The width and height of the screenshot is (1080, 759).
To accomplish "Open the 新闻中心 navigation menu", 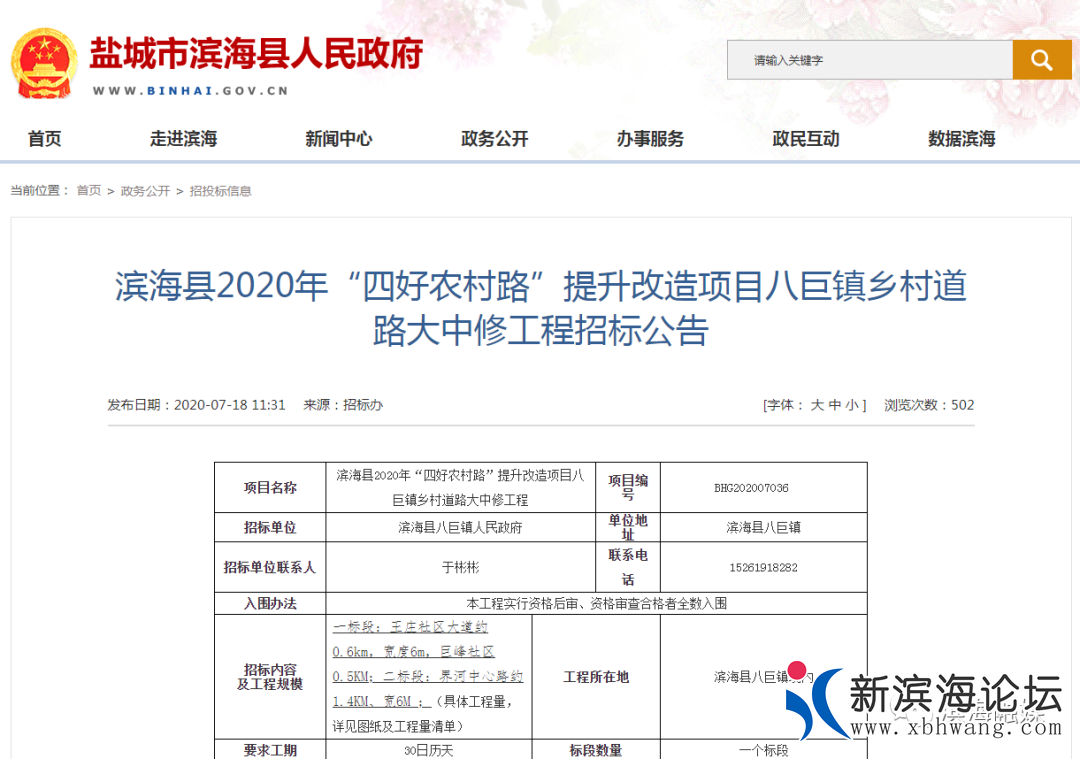I will click(339, 140).
